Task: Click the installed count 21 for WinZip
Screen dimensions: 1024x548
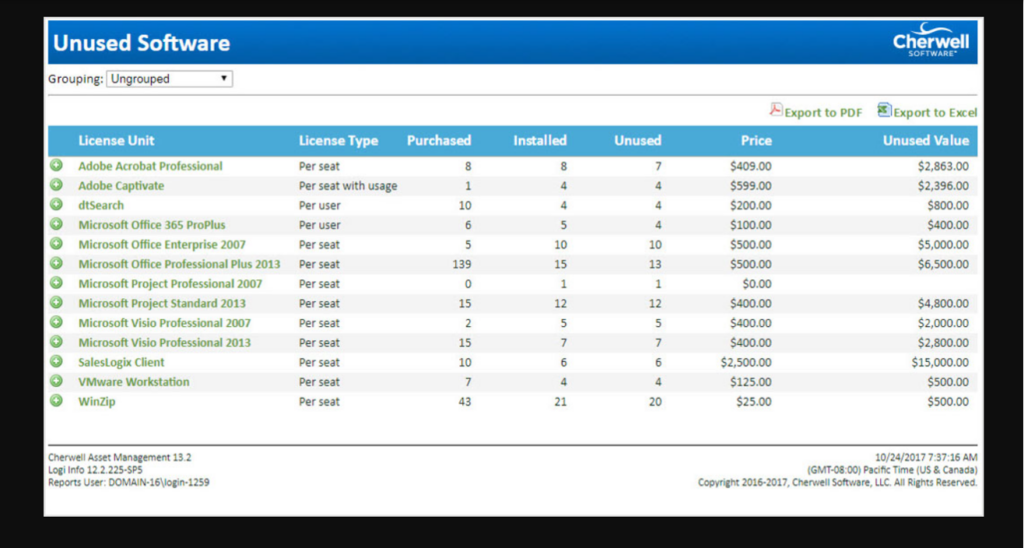Action: coord(560,401)
